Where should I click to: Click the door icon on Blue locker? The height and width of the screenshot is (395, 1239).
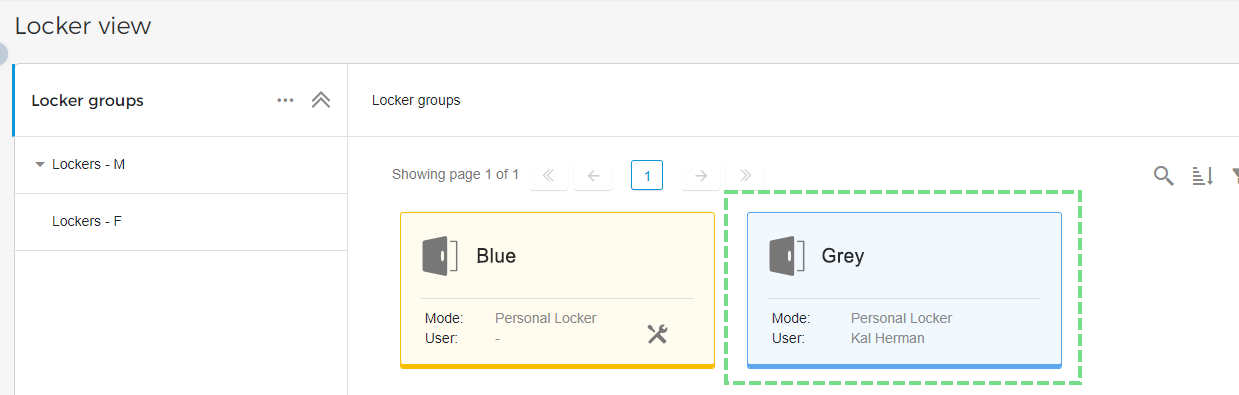click(x=440, y=256)
